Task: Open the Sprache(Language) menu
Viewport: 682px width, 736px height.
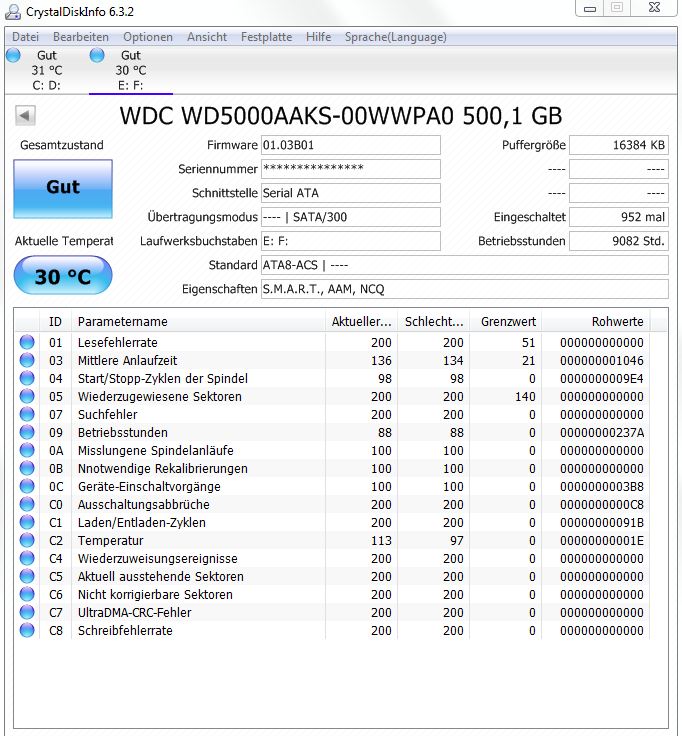Action: [x=396, y=37]
